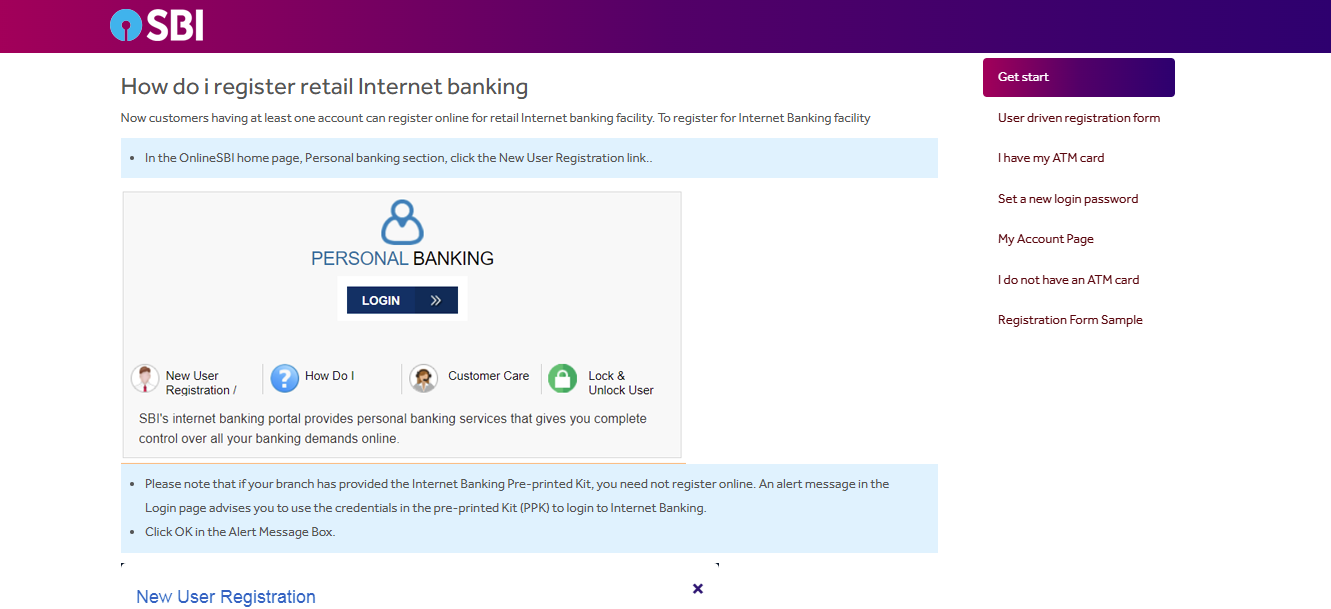The image size is (1331, 609).
Task: Click the page title about registering retail Internet banking
Action: (324, 87)
